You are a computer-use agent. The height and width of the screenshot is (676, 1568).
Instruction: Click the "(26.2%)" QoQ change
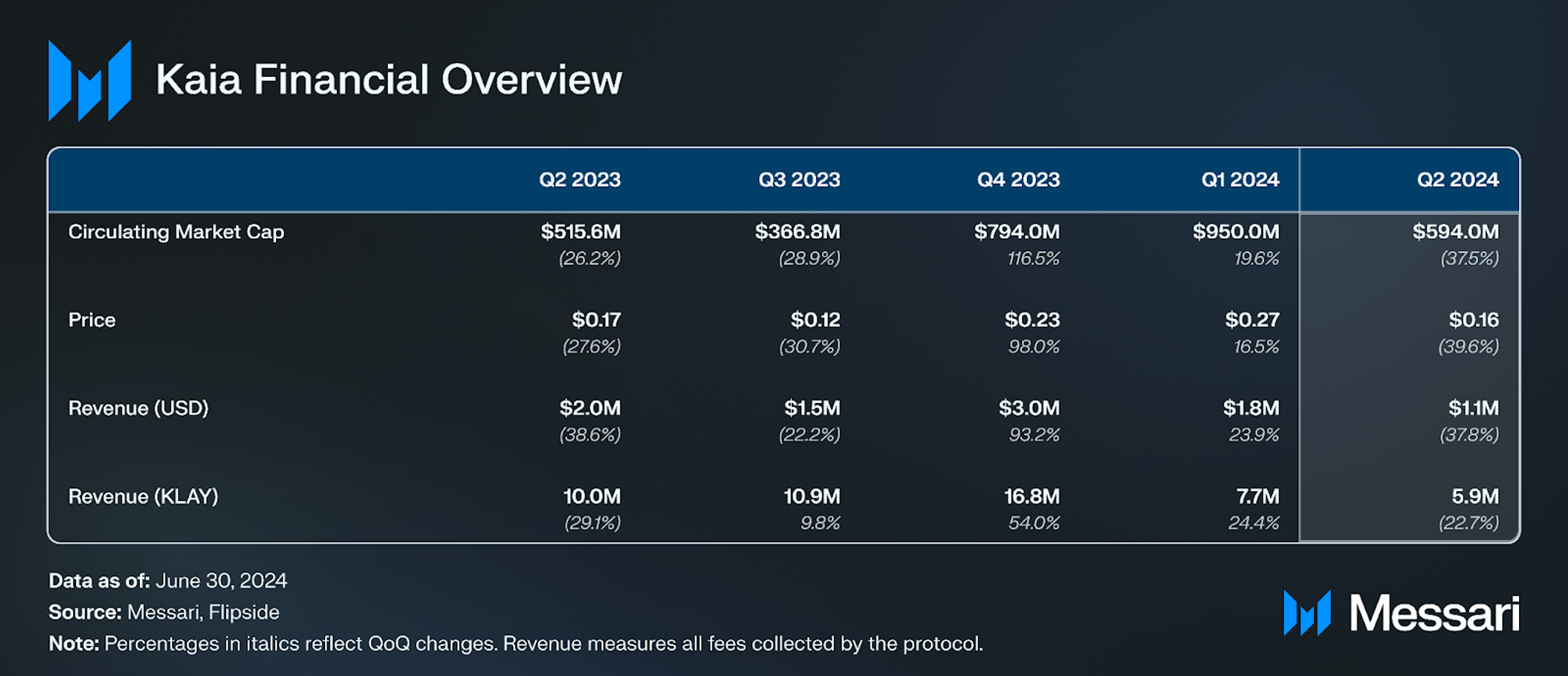click(x=589, y=258)
